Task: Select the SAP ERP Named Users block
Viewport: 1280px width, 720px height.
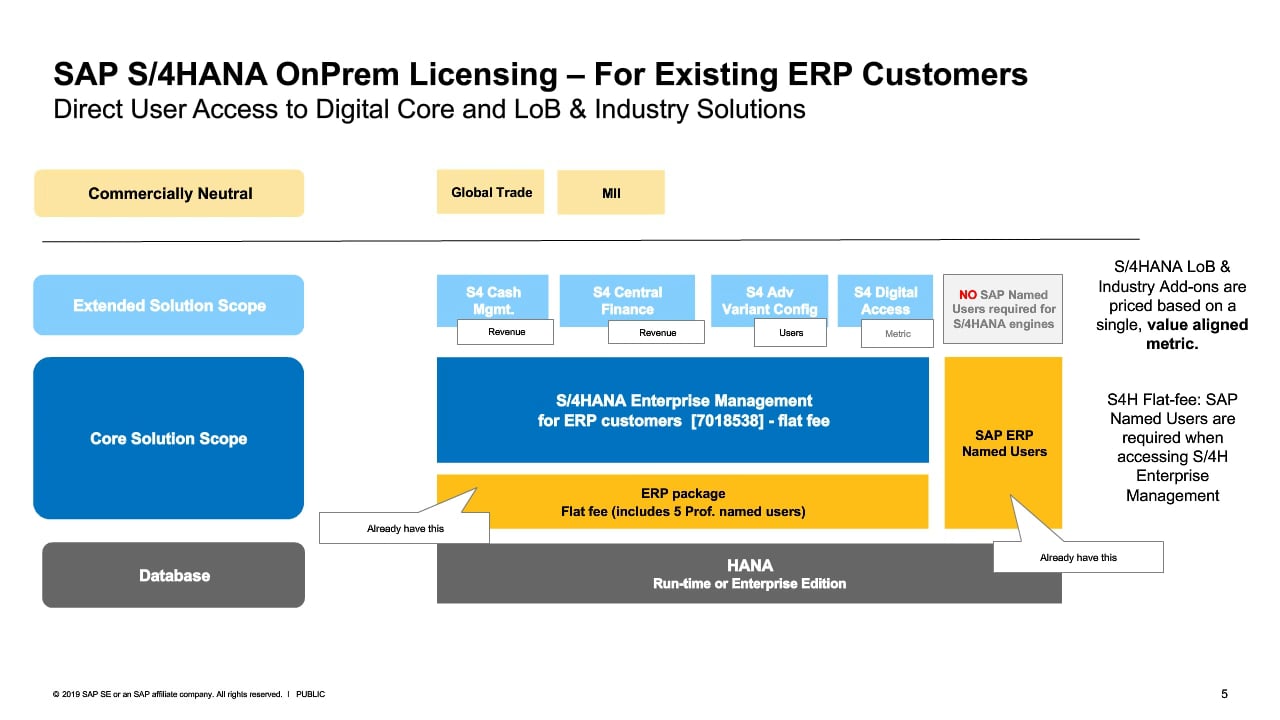Action: 1003,443
